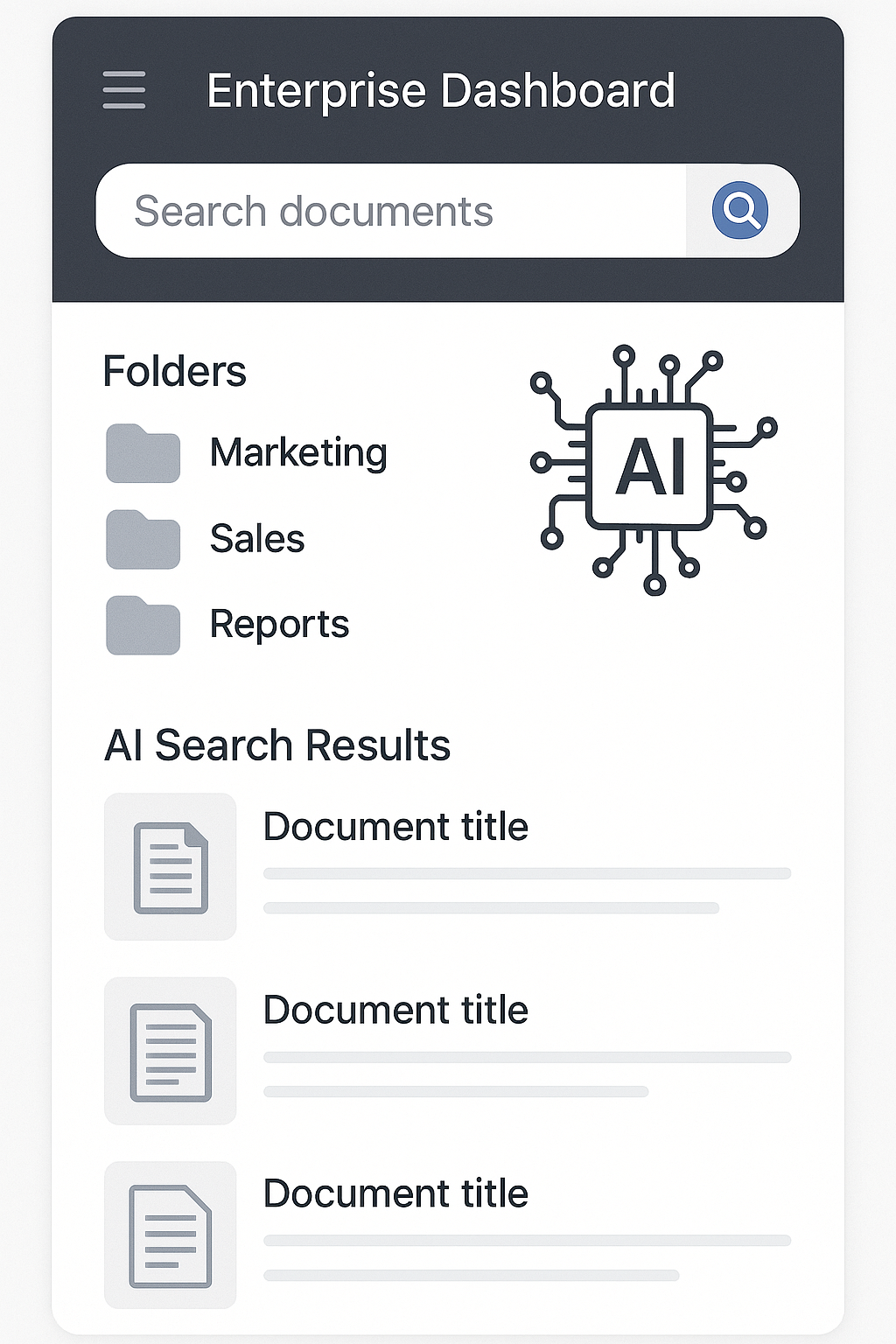Open the third Document title link
The width and height of the screenshot is (896, 1344).
point(395,1193)
